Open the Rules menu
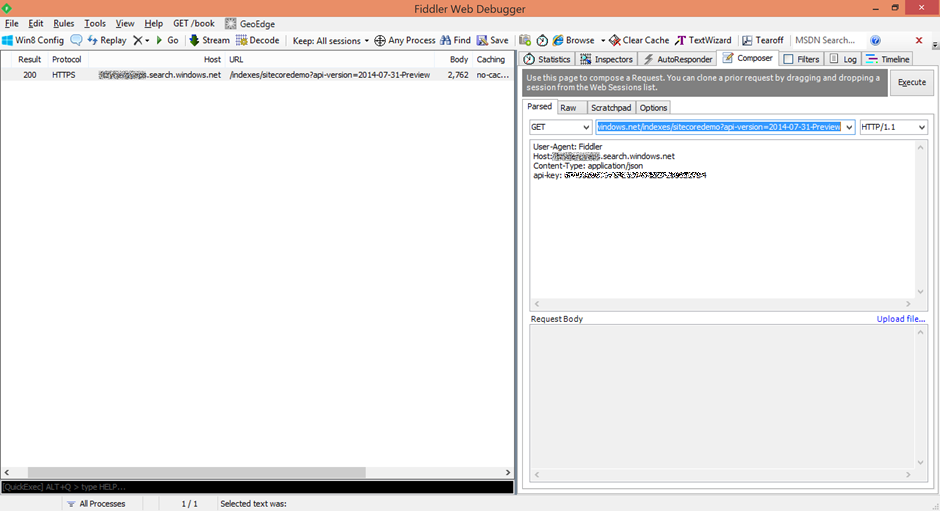The height and width of the screenshot is (511, 940). pos(64,23)
